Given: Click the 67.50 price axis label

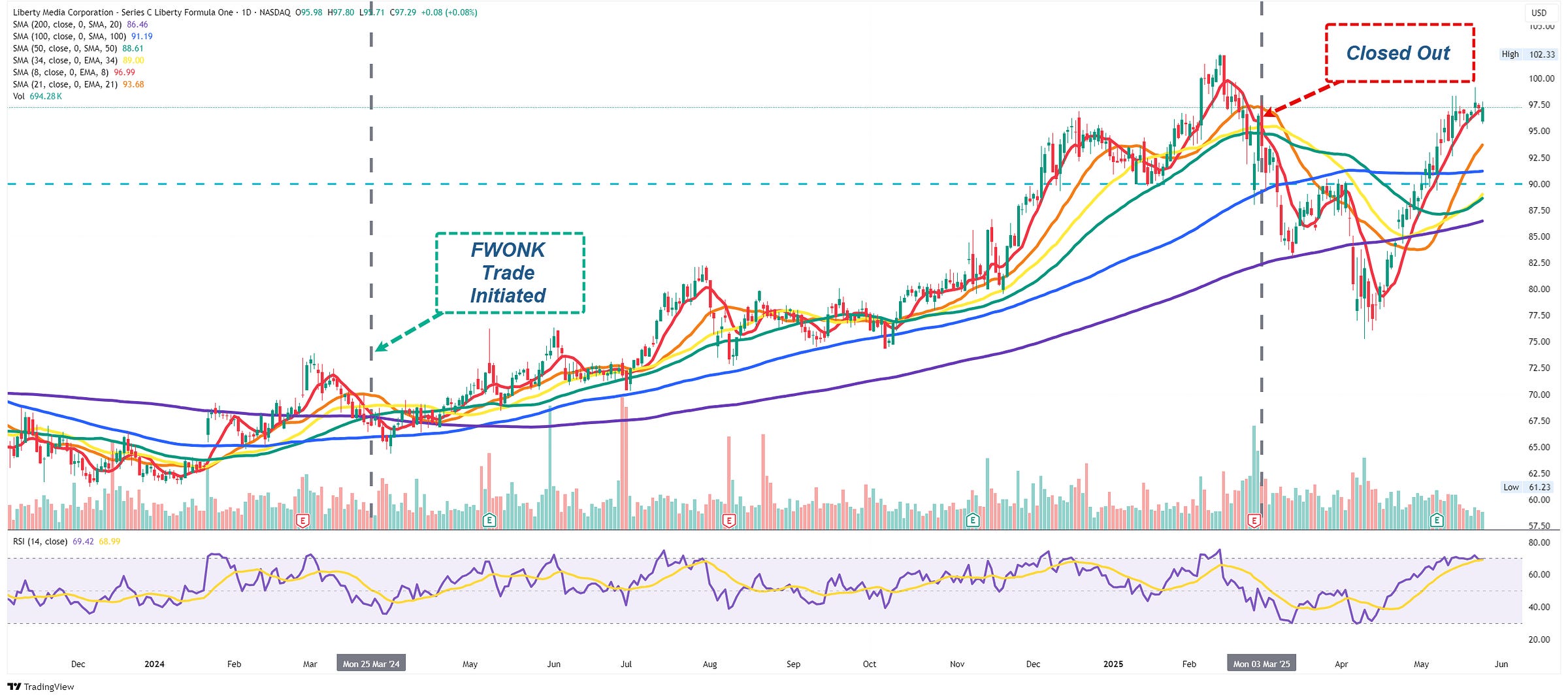Looking at the screenshot, I should (x=1539, y=421).
